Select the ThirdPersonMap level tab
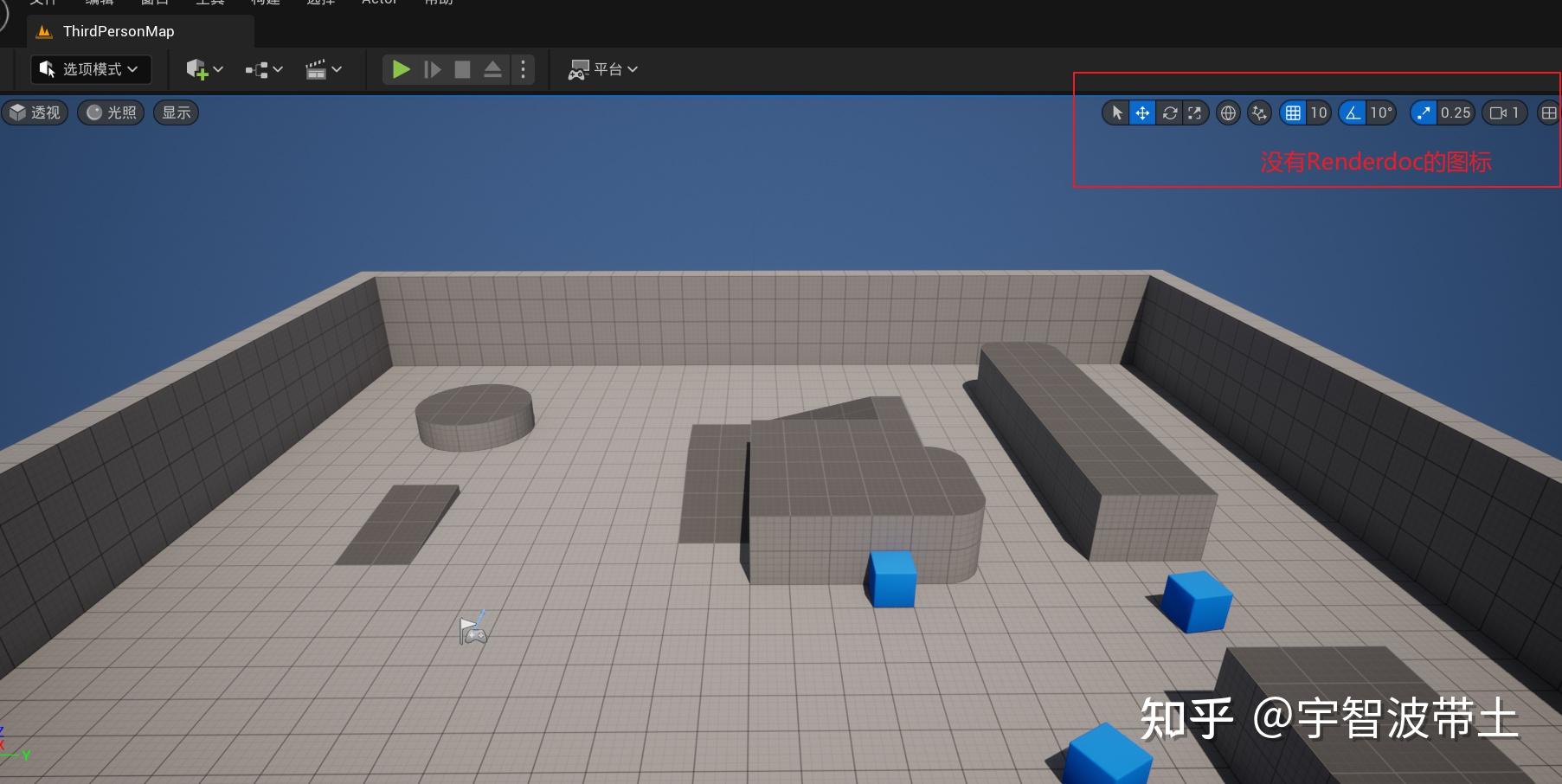The width and height of the screenshot is (1562, 784). [118, 30]
